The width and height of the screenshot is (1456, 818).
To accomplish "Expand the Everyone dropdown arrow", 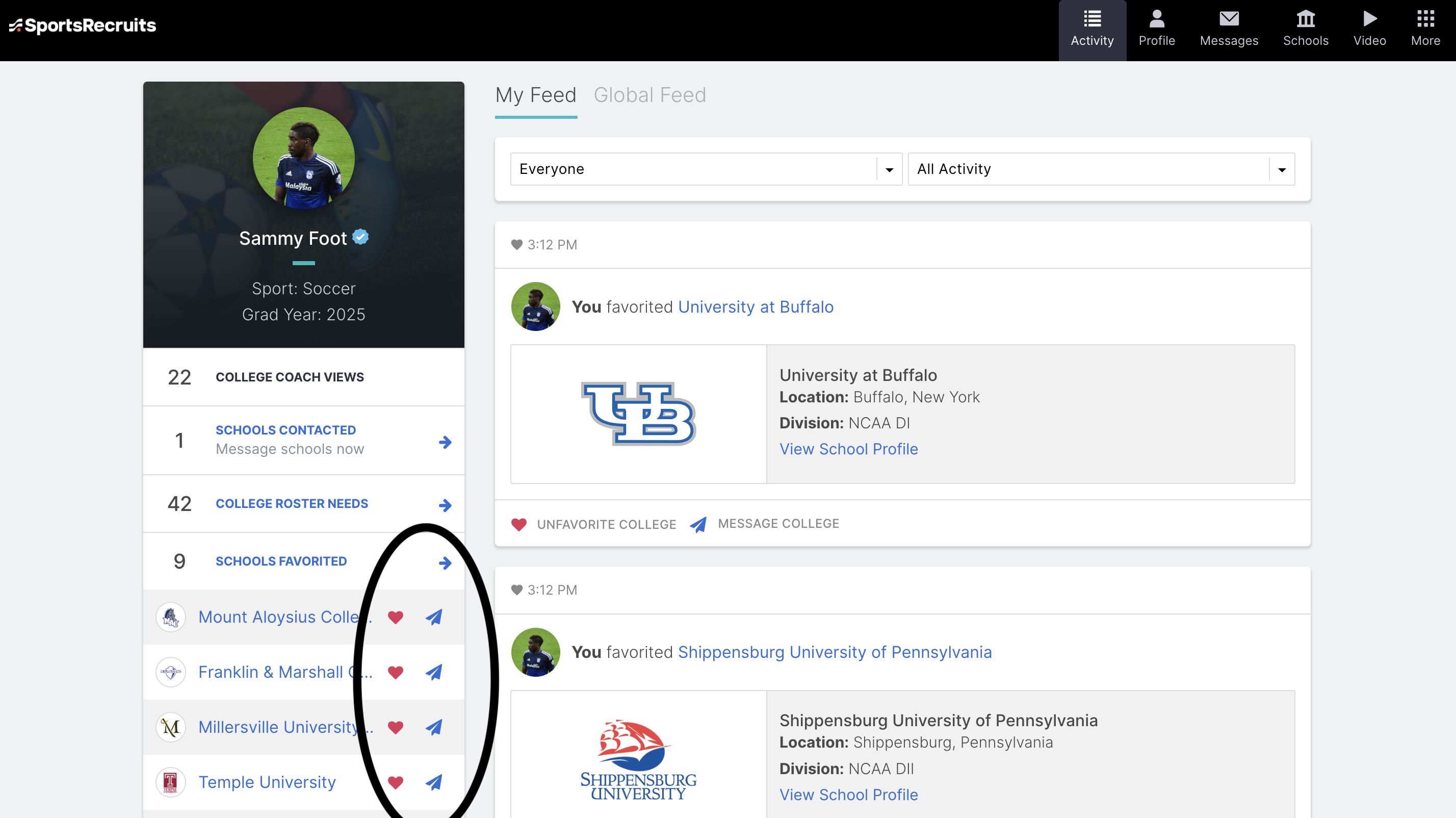I will [x=889, y=170].
